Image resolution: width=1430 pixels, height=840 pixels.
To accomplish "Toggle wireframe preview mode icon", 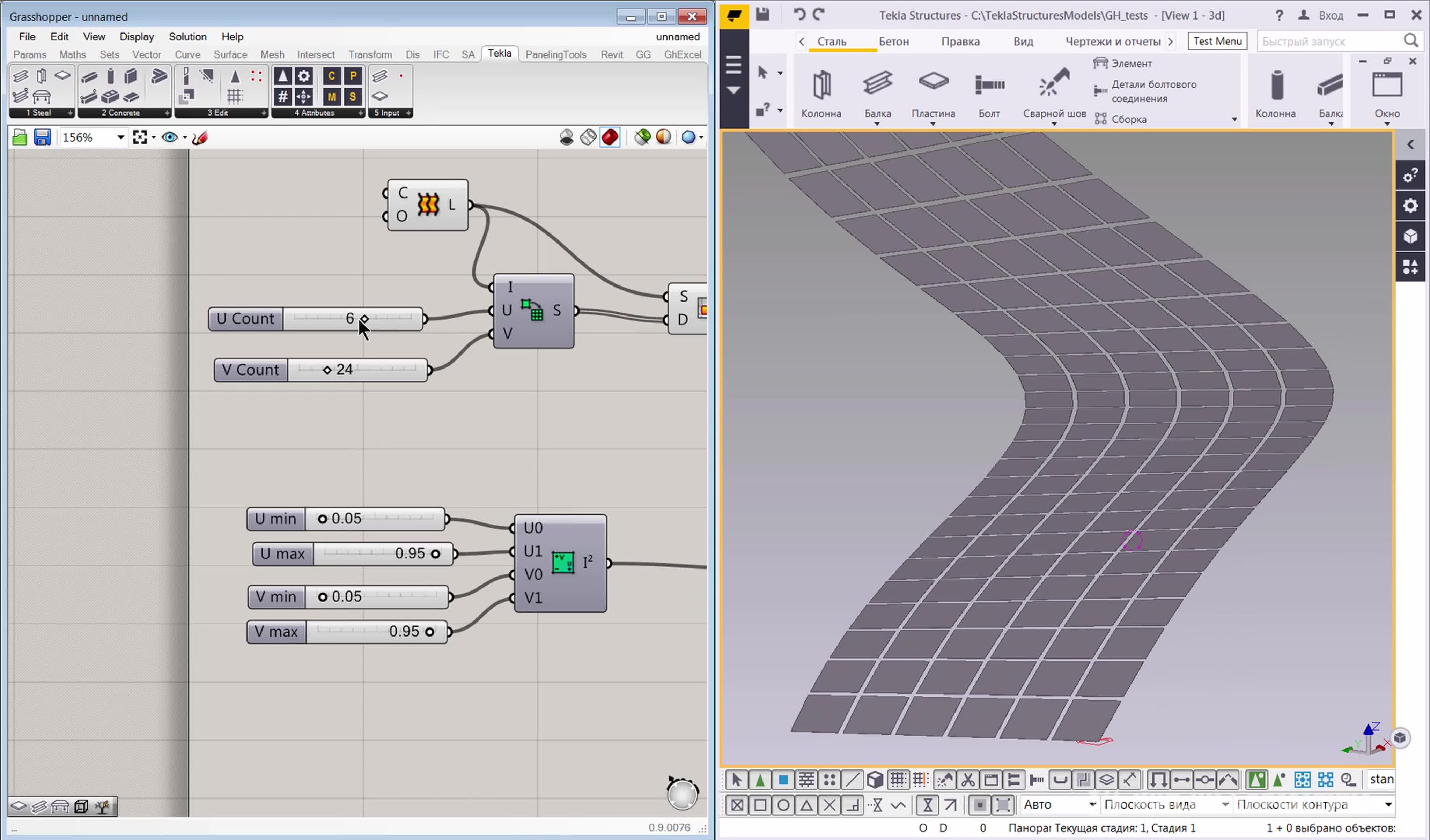I will [588, 137].
